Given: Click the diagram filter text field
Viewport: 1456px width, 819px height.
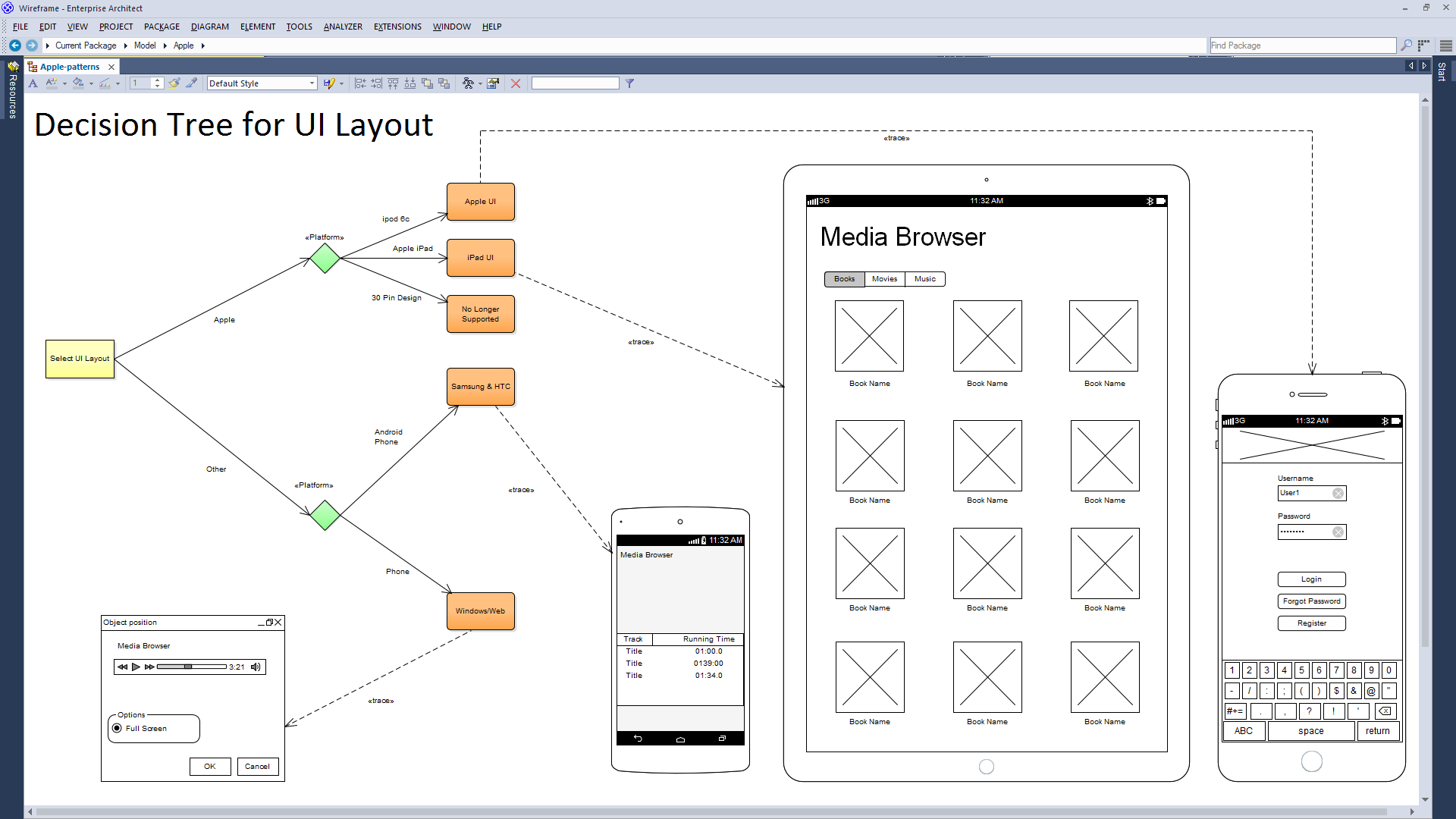Looking at the screenshot, I should tap(576, 83).
